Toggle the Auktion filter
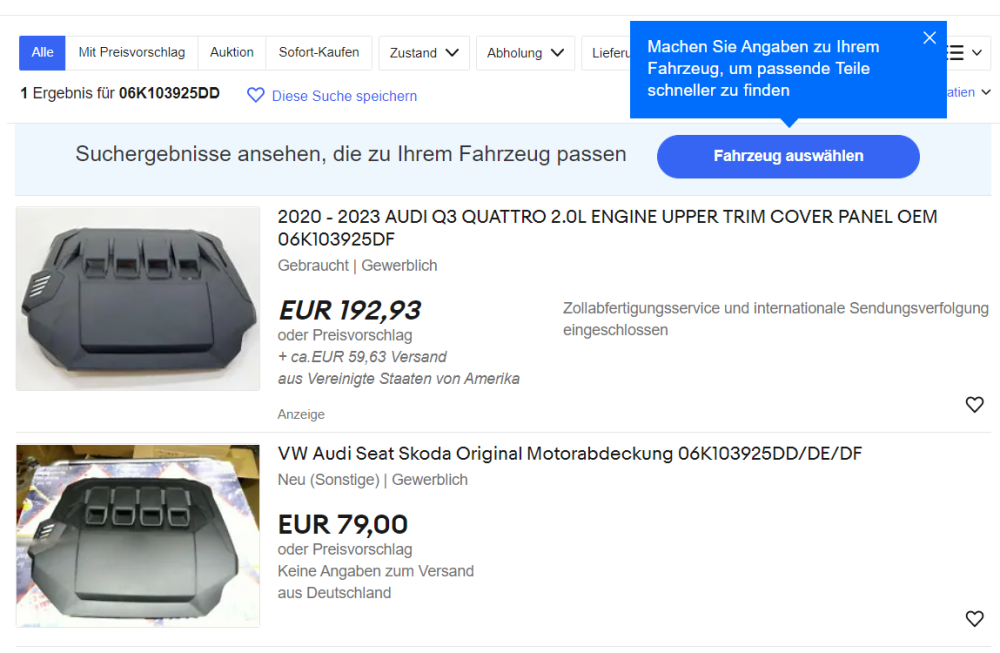Viewport: 1000px width, 653px height. coord(231,53)
